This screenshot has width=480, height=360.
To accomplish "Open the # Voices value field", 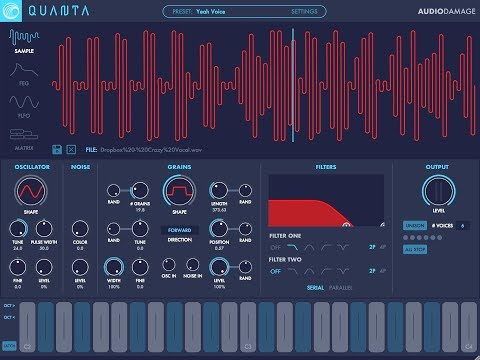I will (x=463, y=226).
